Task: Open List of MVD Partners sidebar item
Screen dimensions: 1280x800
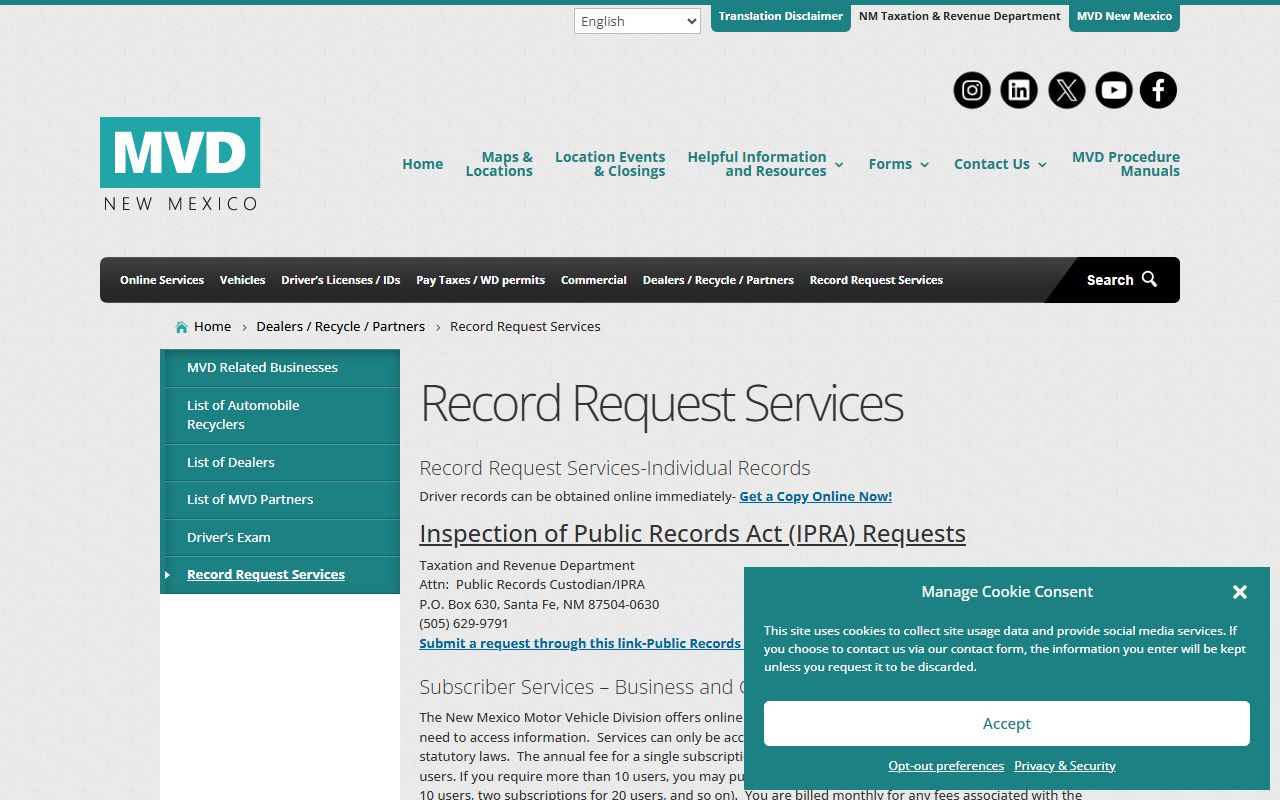Action: (280, 500)
